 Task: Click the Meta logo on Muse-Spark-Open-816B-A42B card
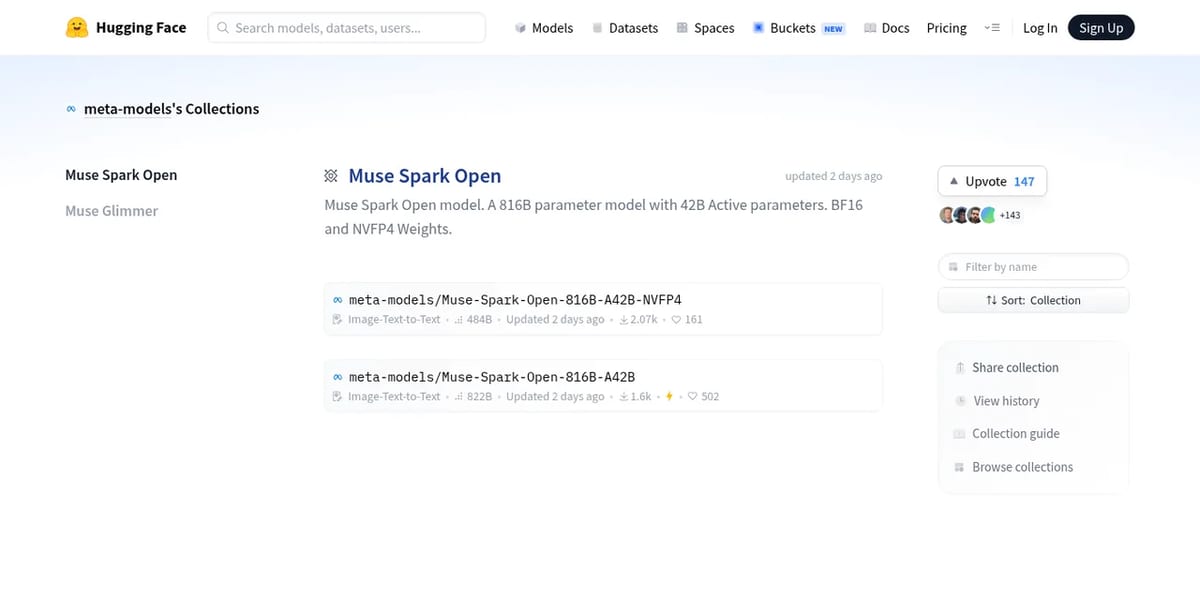coord(338,377)
